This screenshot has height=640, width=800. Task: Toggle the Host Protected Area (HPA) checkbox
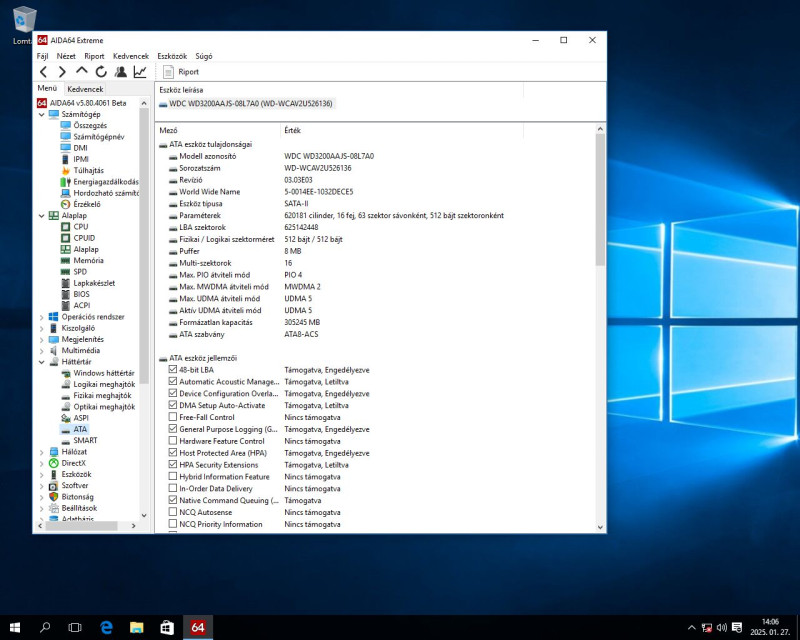click(173, 453)
